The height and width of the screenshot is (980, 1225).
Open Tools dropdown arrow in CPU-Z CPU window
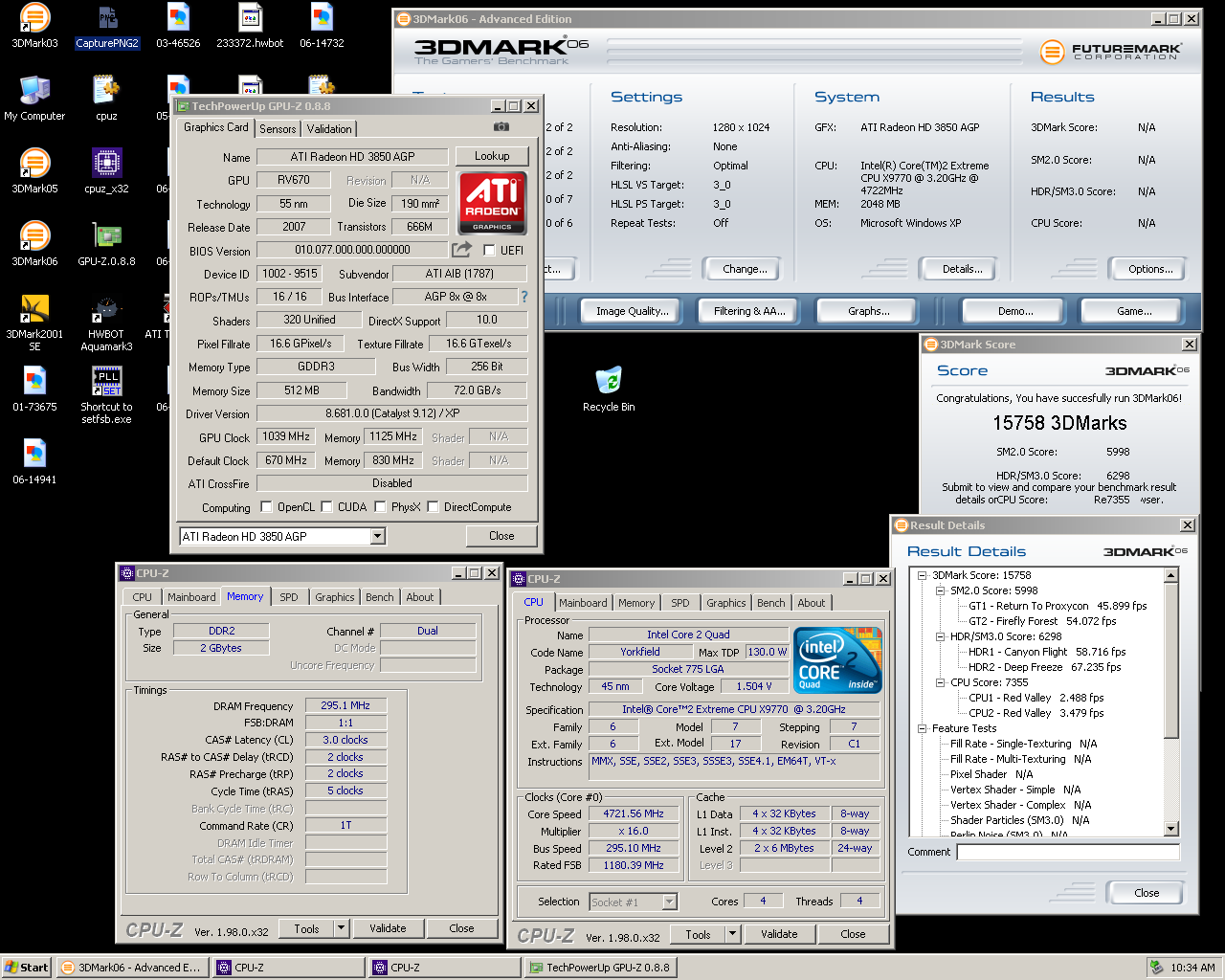tap(732, 934)
